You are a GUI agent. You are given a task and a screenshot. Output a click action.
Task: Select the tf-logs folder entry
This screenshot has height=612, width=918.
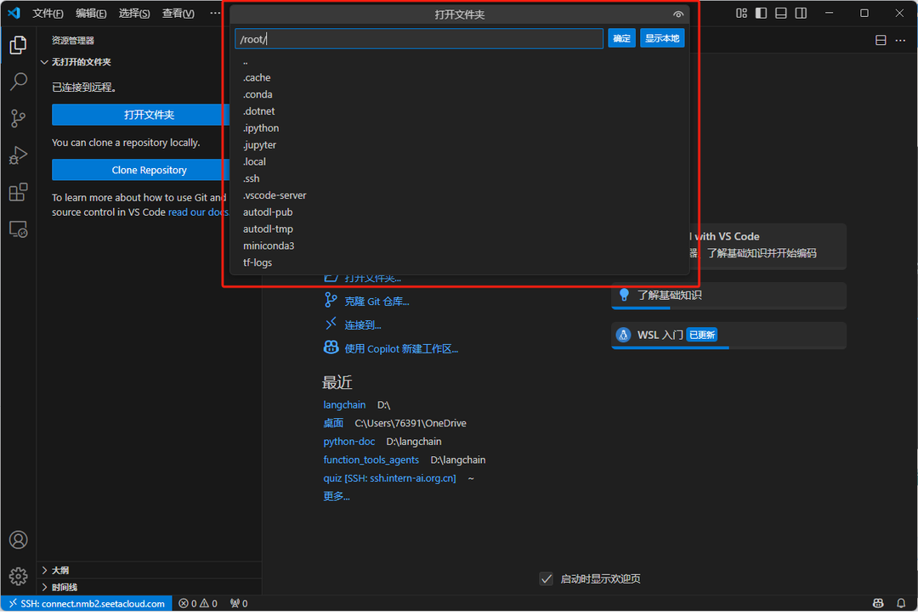coord(459,262)
